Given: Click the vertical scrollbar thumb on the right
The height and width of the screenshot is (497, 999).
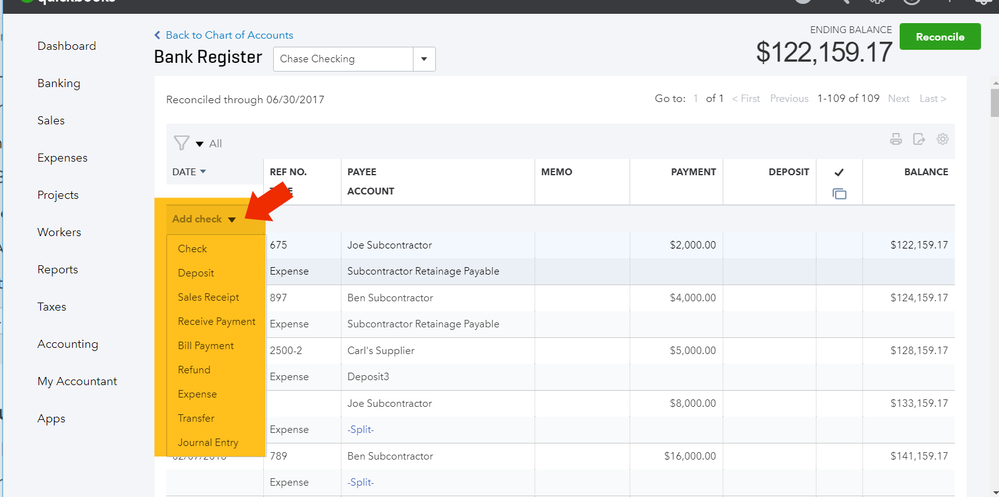Looking at the screenshot, I should pyautogui.click(x=993, y=105).
